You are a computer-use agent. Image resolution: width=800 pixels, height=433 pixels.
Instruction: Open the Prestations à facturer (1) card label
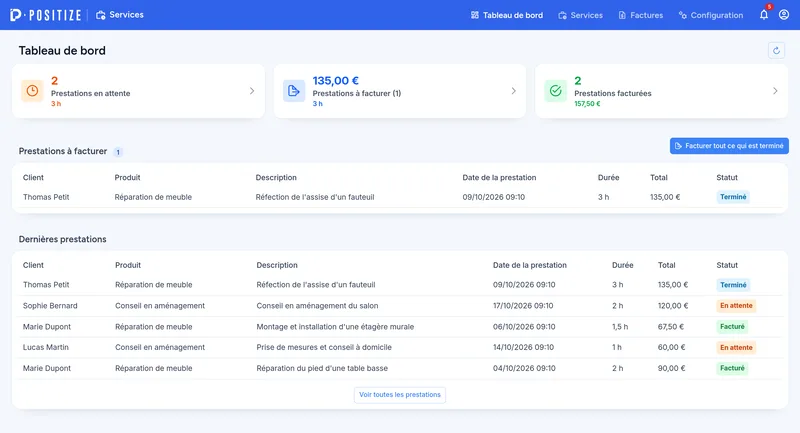357,93
